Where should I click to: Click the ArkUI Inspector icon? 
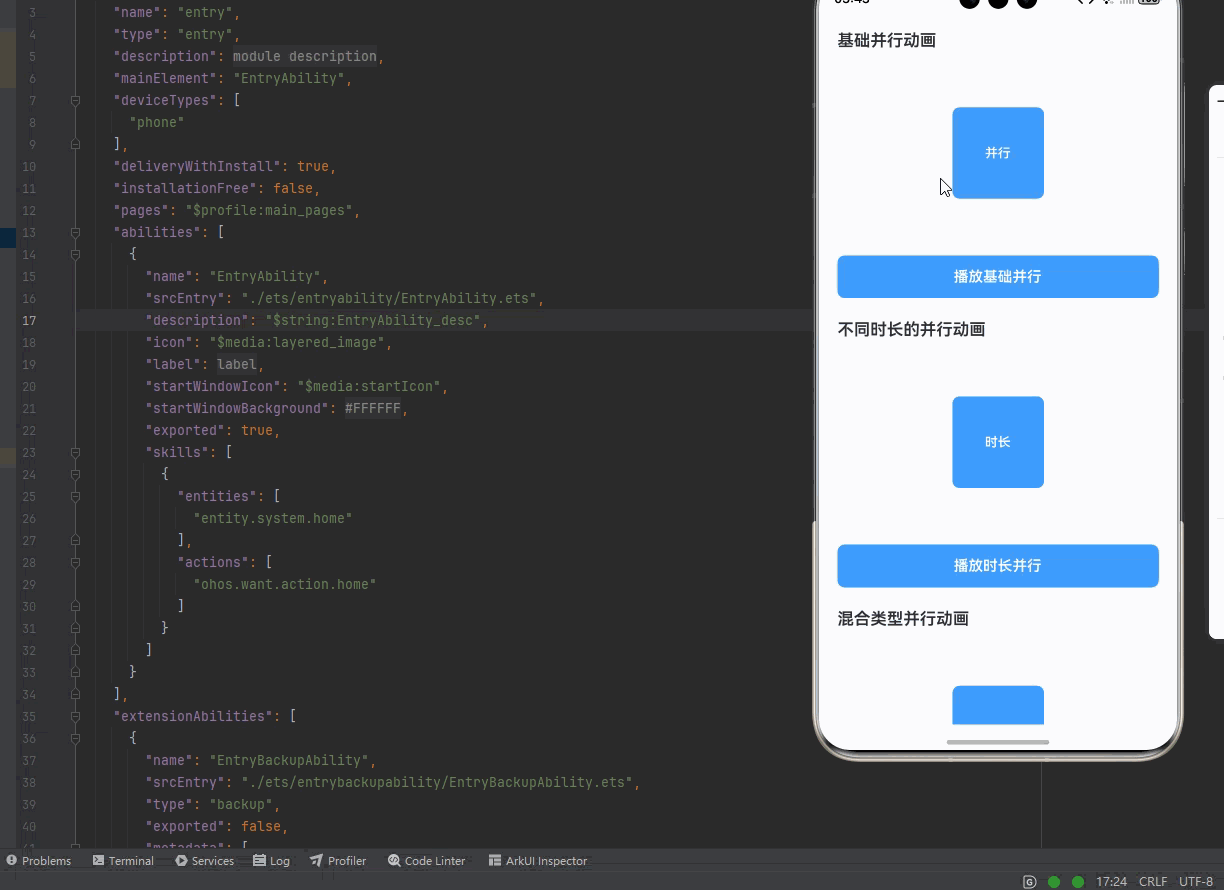coord(494,860)
